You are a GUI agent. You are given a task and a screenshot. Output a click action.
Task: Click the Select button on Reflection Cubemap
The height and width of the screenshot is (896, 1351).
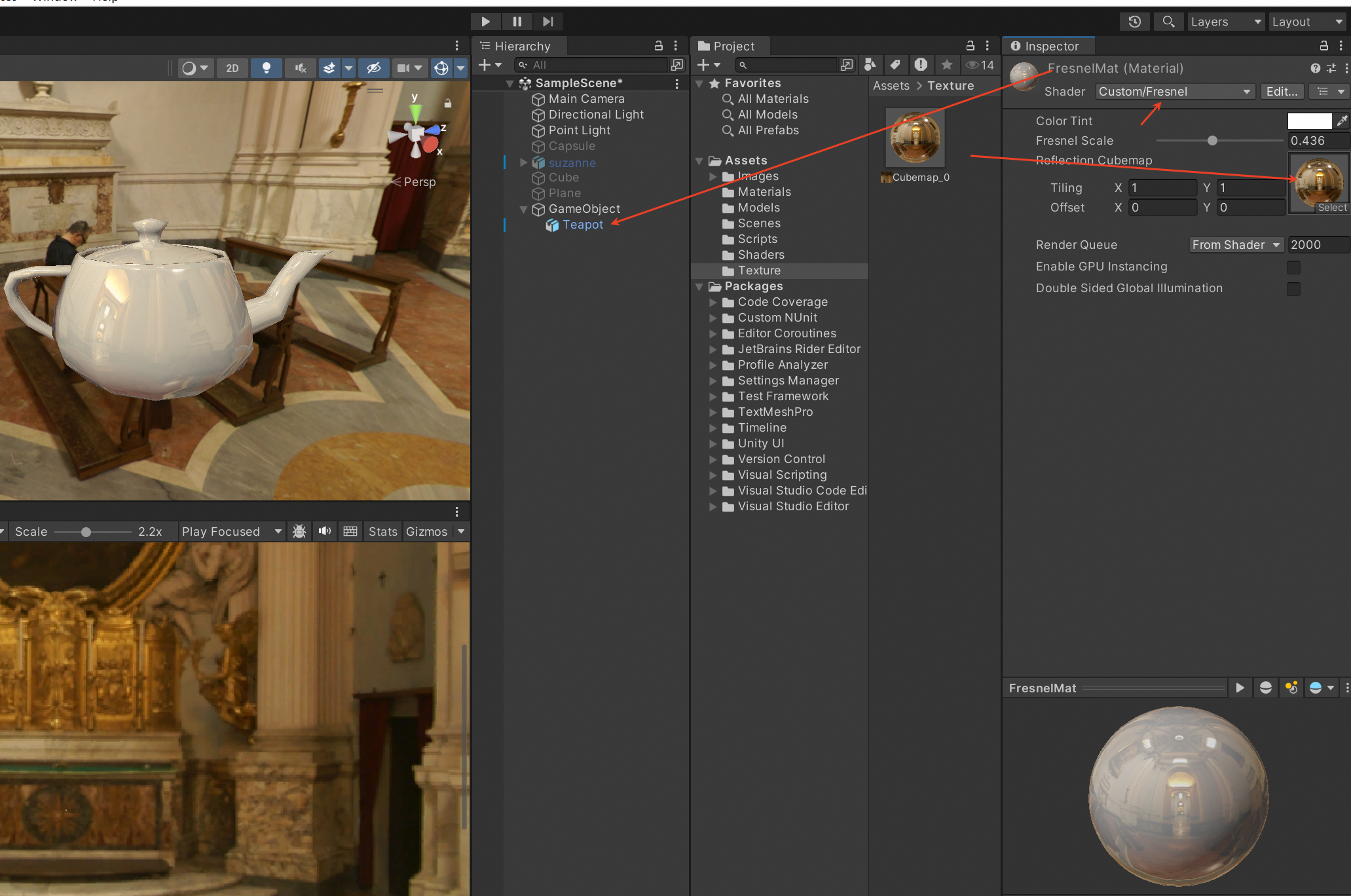[x=1332, y=208]
